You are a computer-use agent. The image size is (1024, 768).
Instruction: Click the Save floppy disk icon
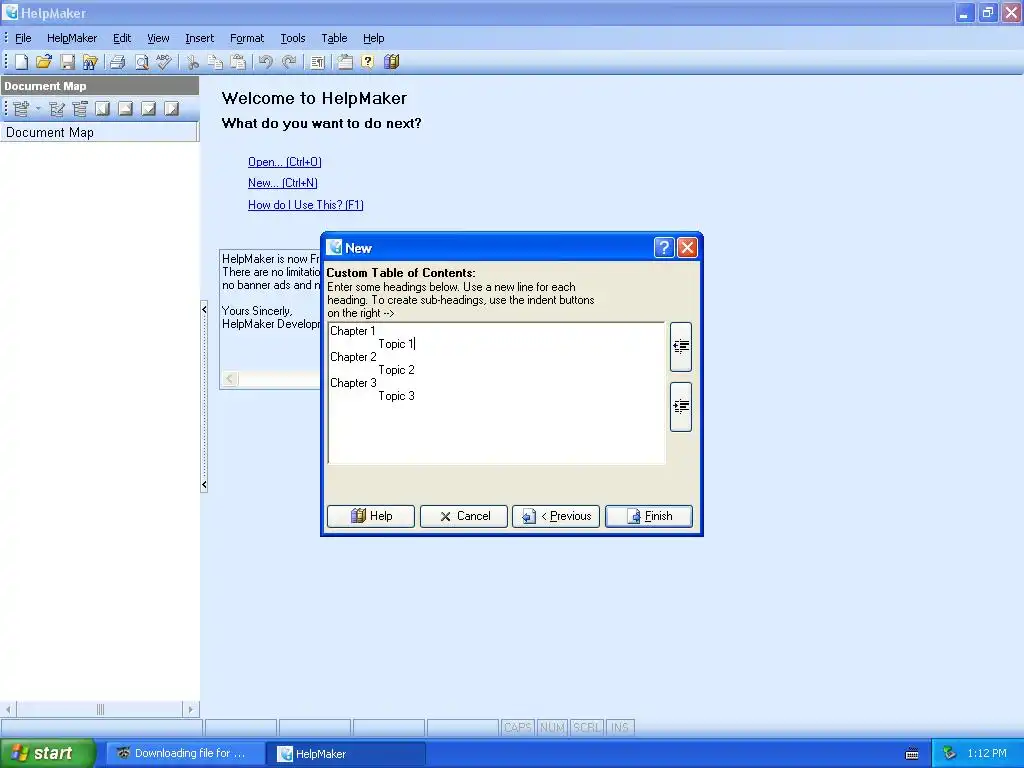tap(67, 62)
